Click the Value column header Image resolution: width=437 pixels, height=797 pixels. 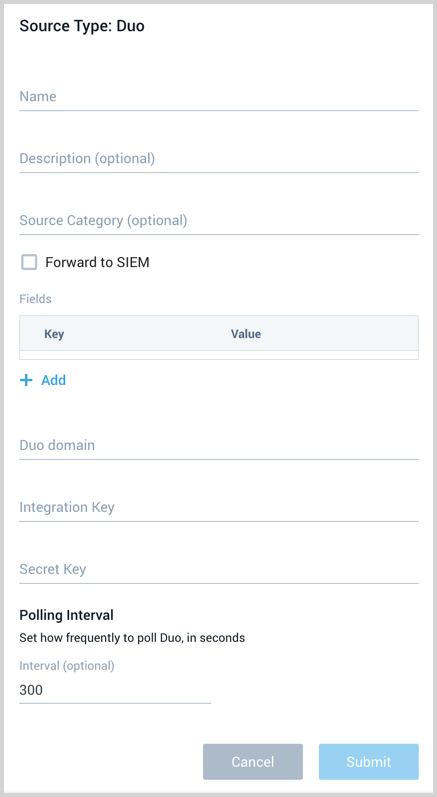click(246, 334)
